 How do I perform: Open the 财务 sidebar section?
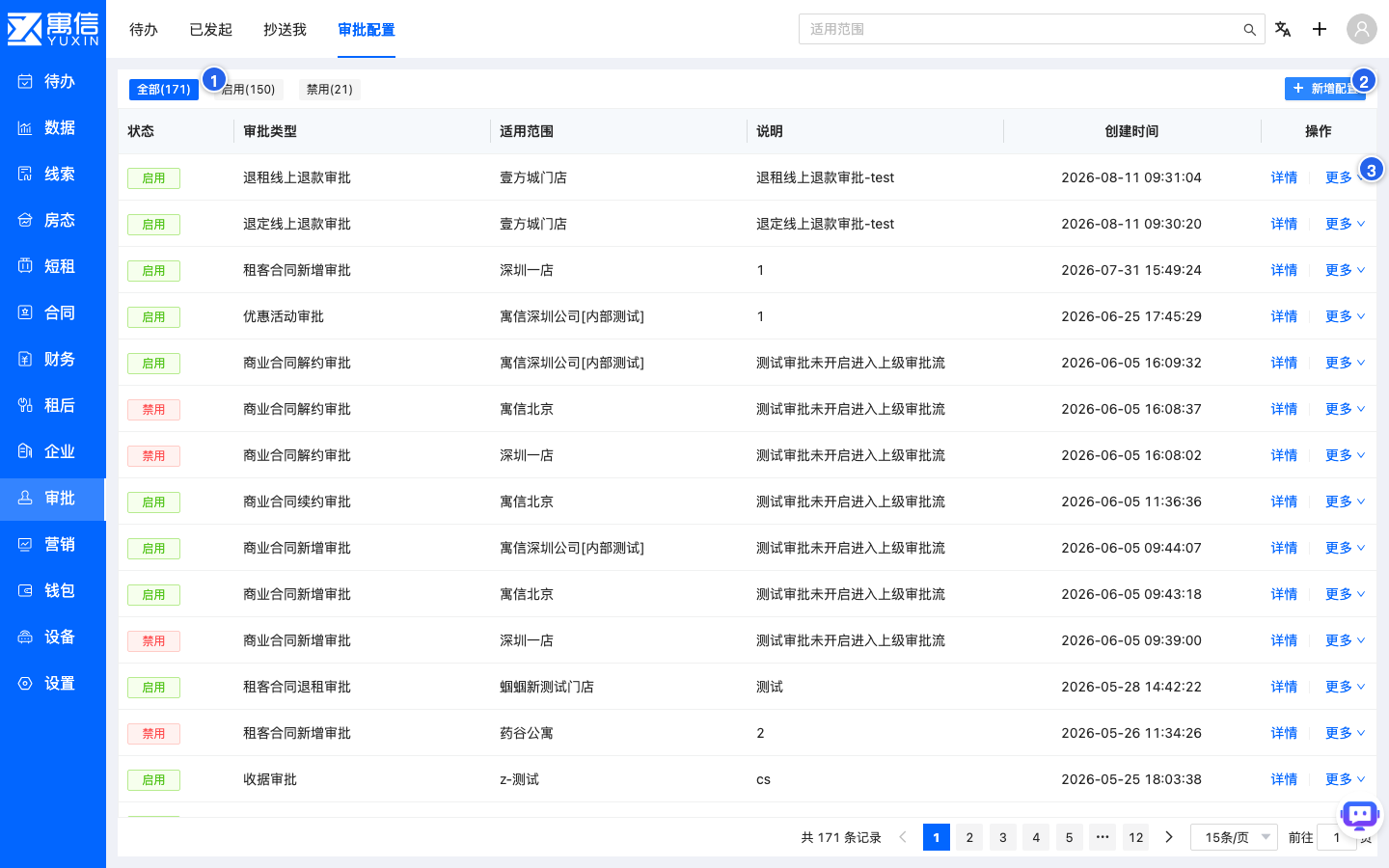[53, 360]
